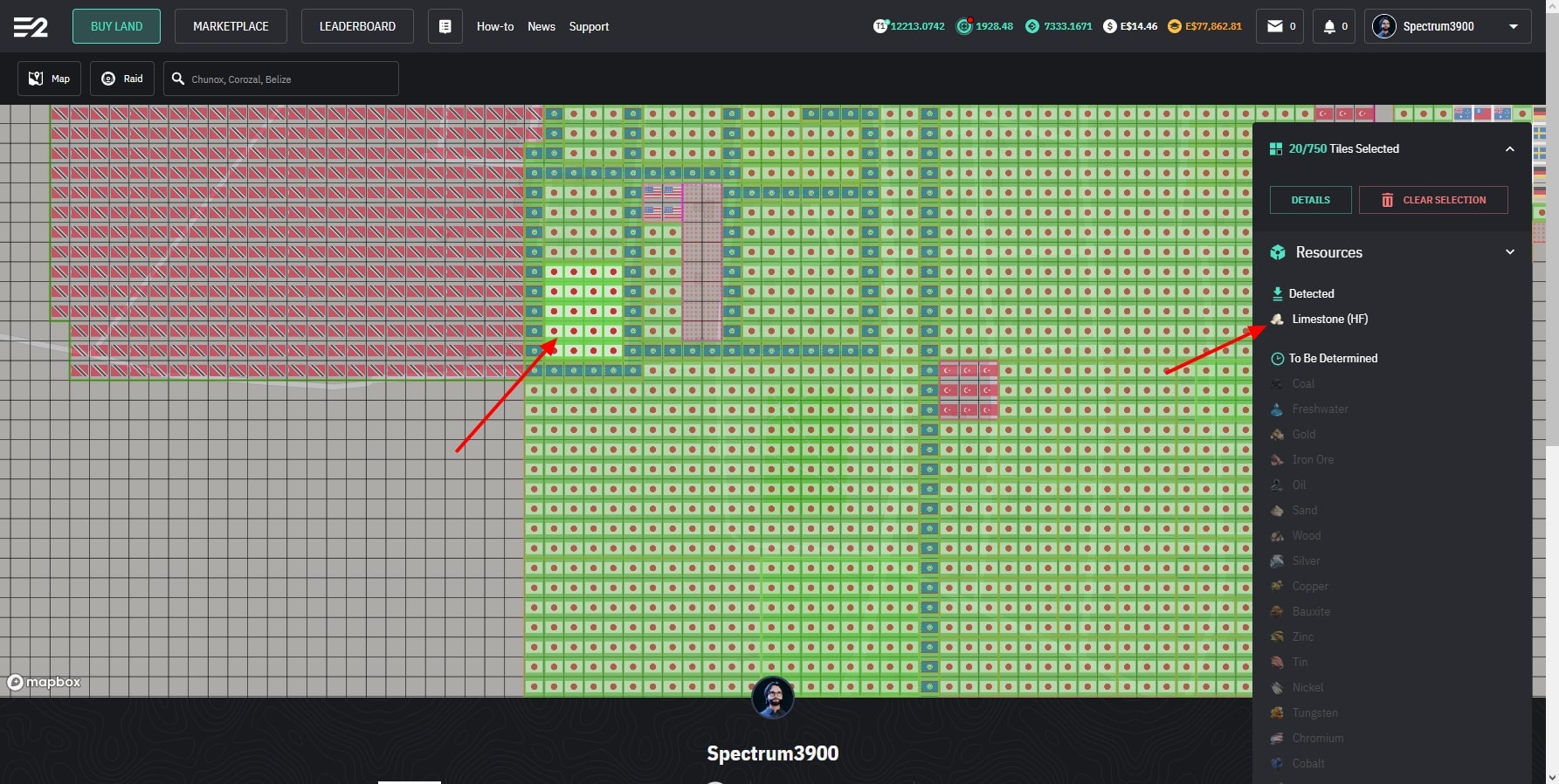Collapse the Tiles Selected panel

tap(1509, 149)
